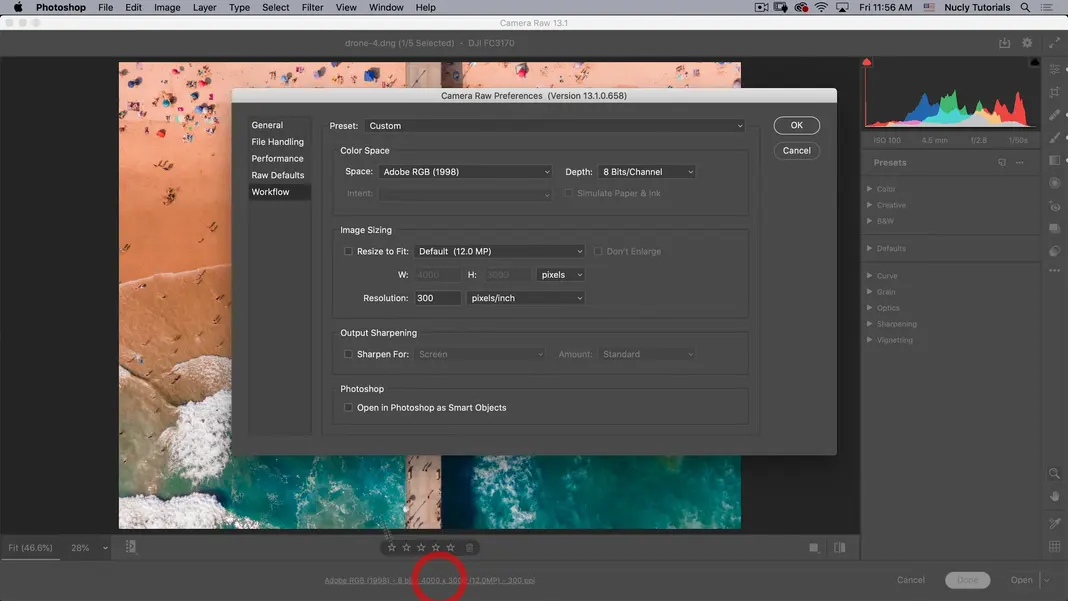Click Cancel in the preferences dialog
This screenshot has width=1068, height=601.
pos(796,151)
